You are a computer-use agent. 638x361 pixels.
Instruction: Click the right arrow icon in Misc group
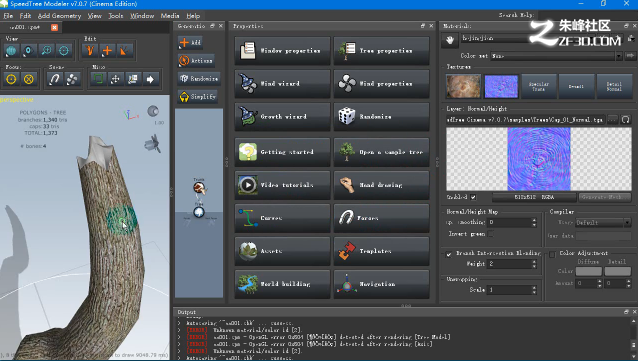[150, 79]
